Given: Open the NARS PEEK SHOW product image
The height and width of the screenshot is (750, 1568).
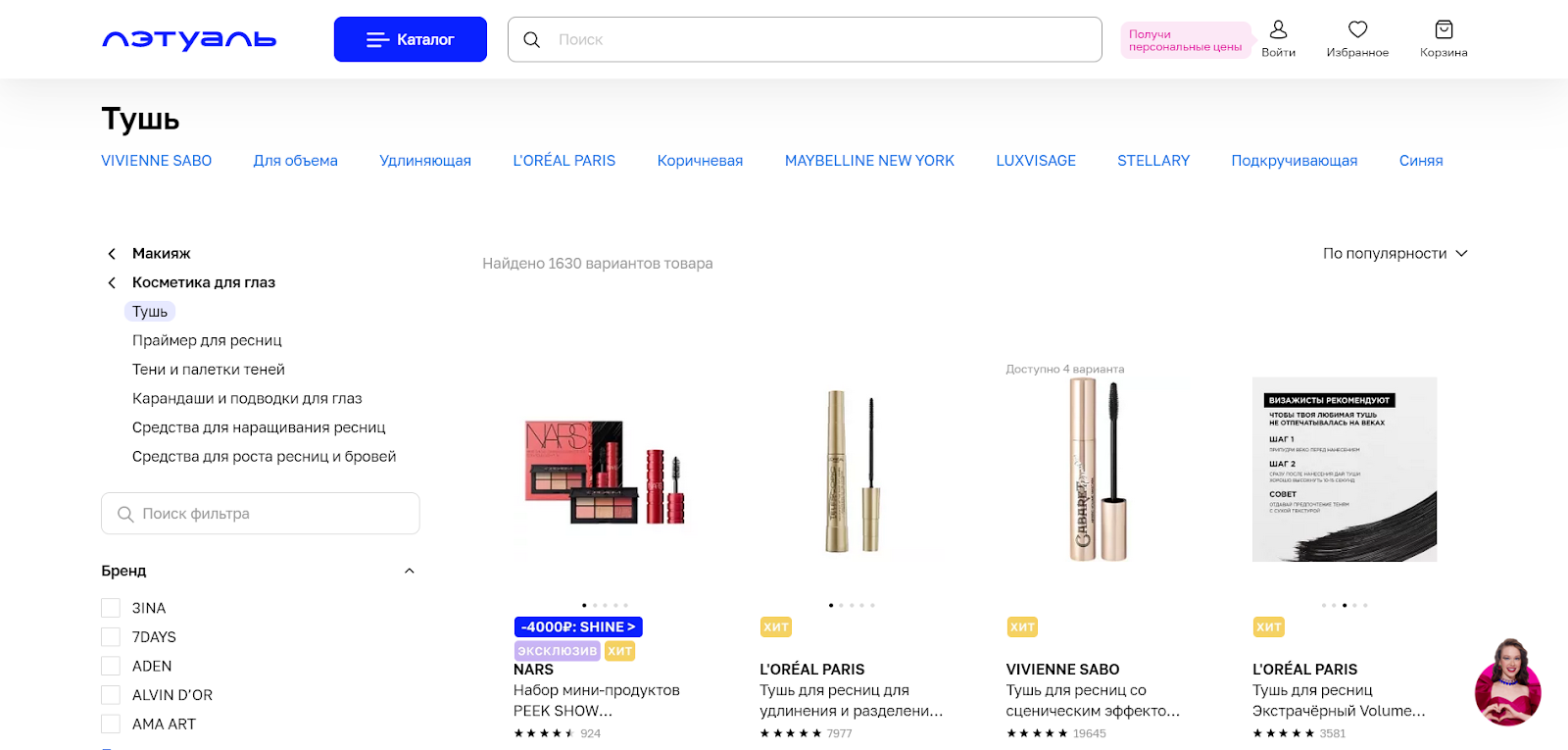Looking at the screenshot, I should point(605,473).
